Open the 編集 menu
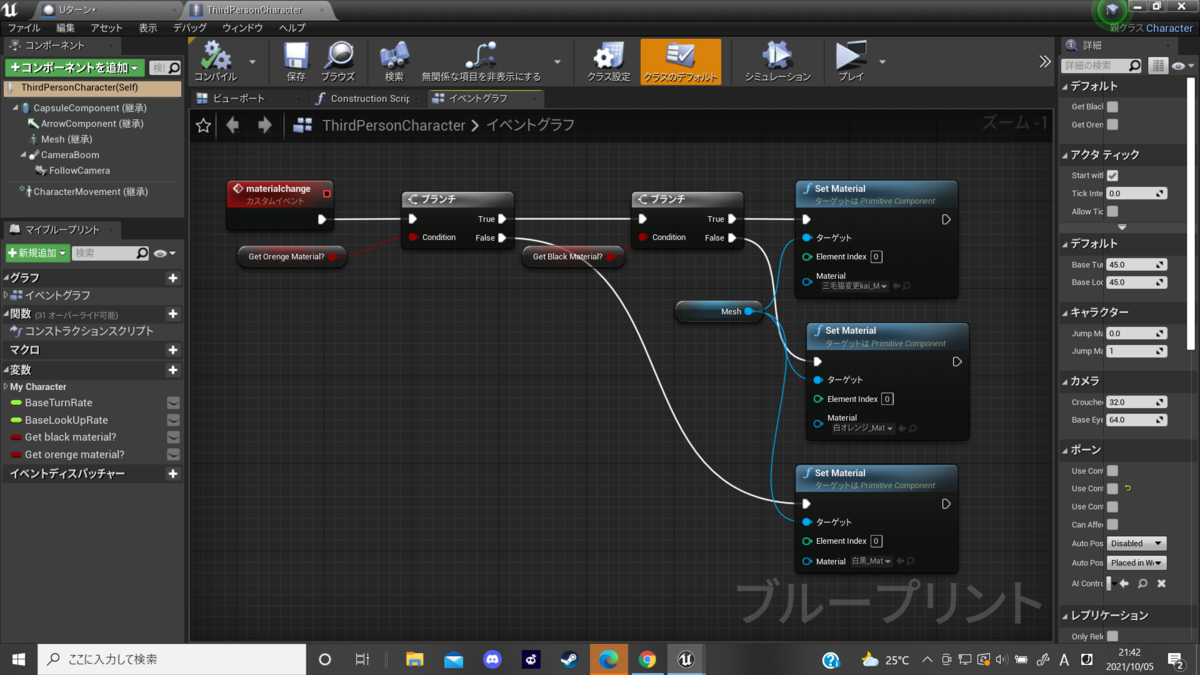 point(65,28)
